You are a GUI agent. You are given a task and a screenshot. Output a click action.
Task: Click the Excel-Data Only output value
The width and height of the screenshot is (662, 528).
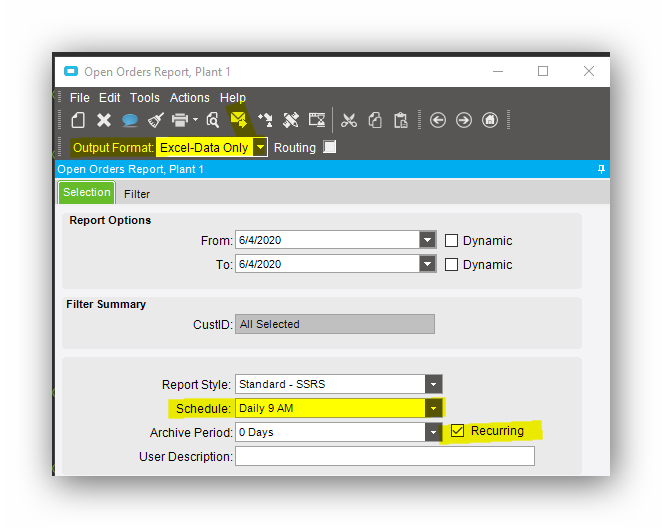[x=204, y=147]
